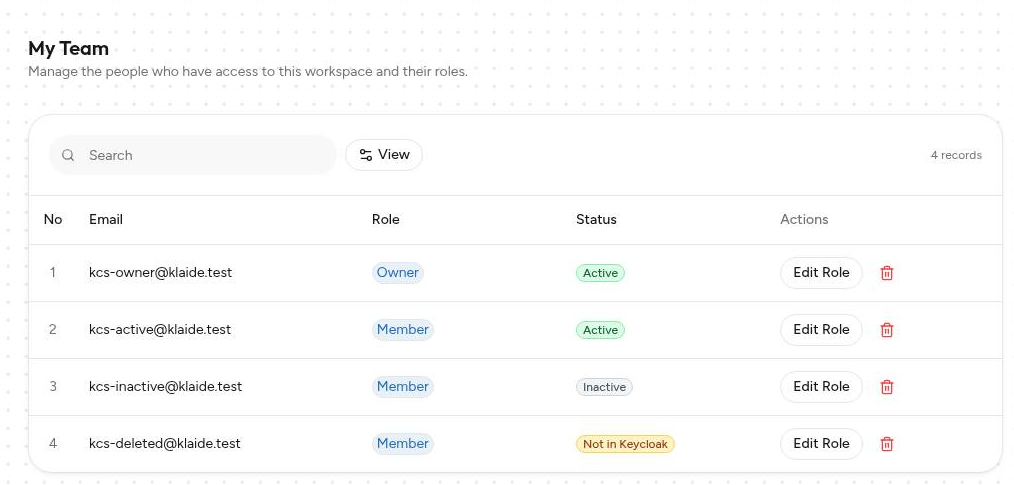1014x485 pixels.
Task: Select the kcs-deleted@klaide.test email cell
Action: coord(165,444)
